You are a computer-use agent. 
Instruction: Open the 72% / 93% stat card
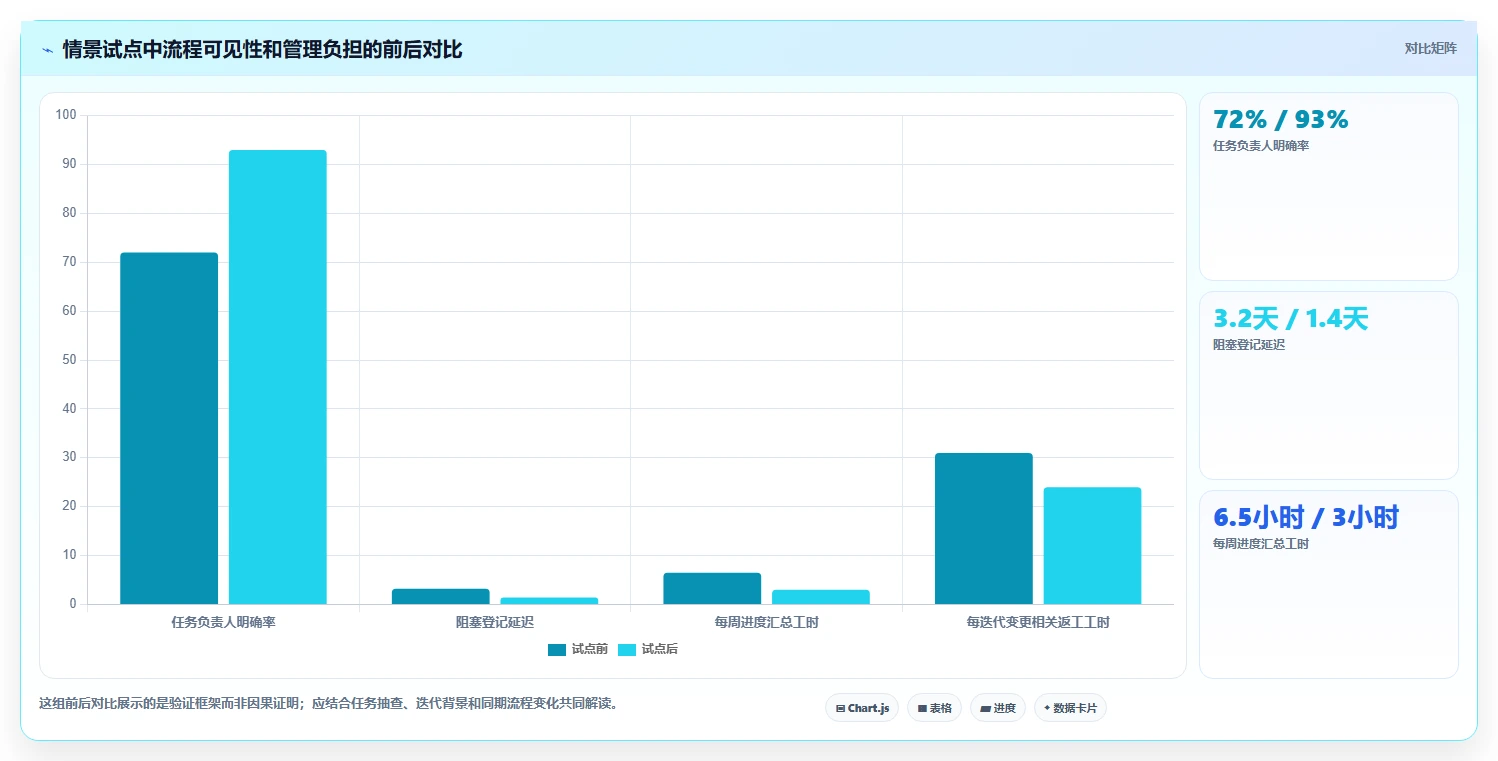coord(1329,186)
